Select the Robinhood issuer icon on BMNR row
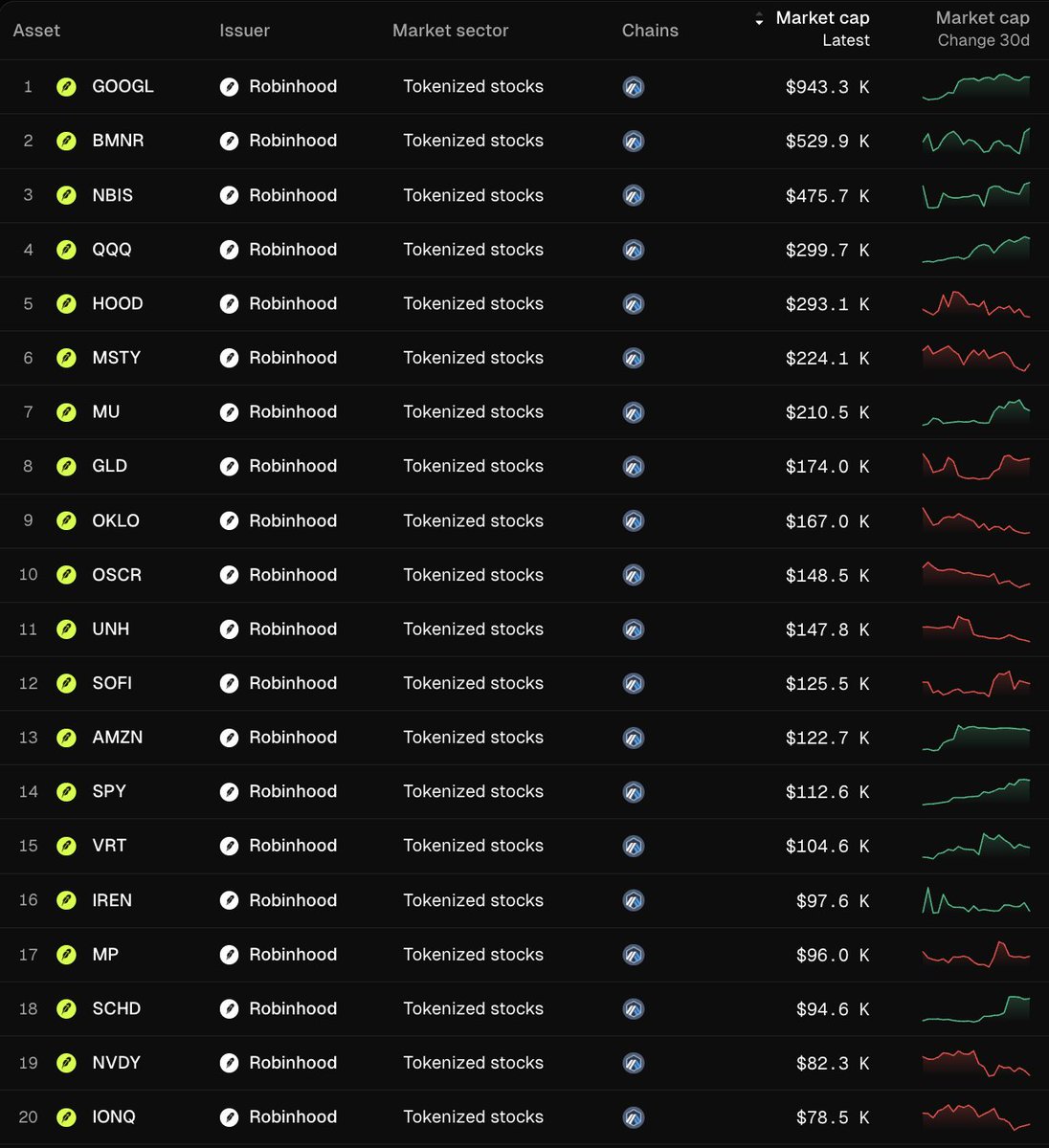This screenshot has width=1049, height=1148. tap(230, 141)
